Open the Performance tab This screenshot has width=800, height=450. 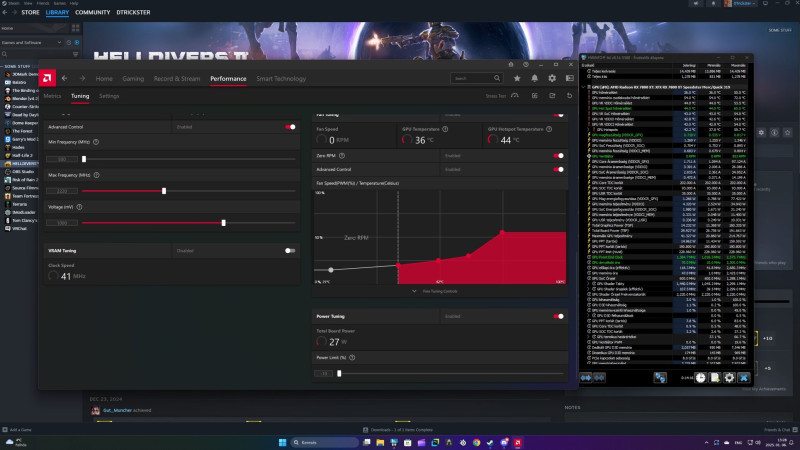pos(228,79)
